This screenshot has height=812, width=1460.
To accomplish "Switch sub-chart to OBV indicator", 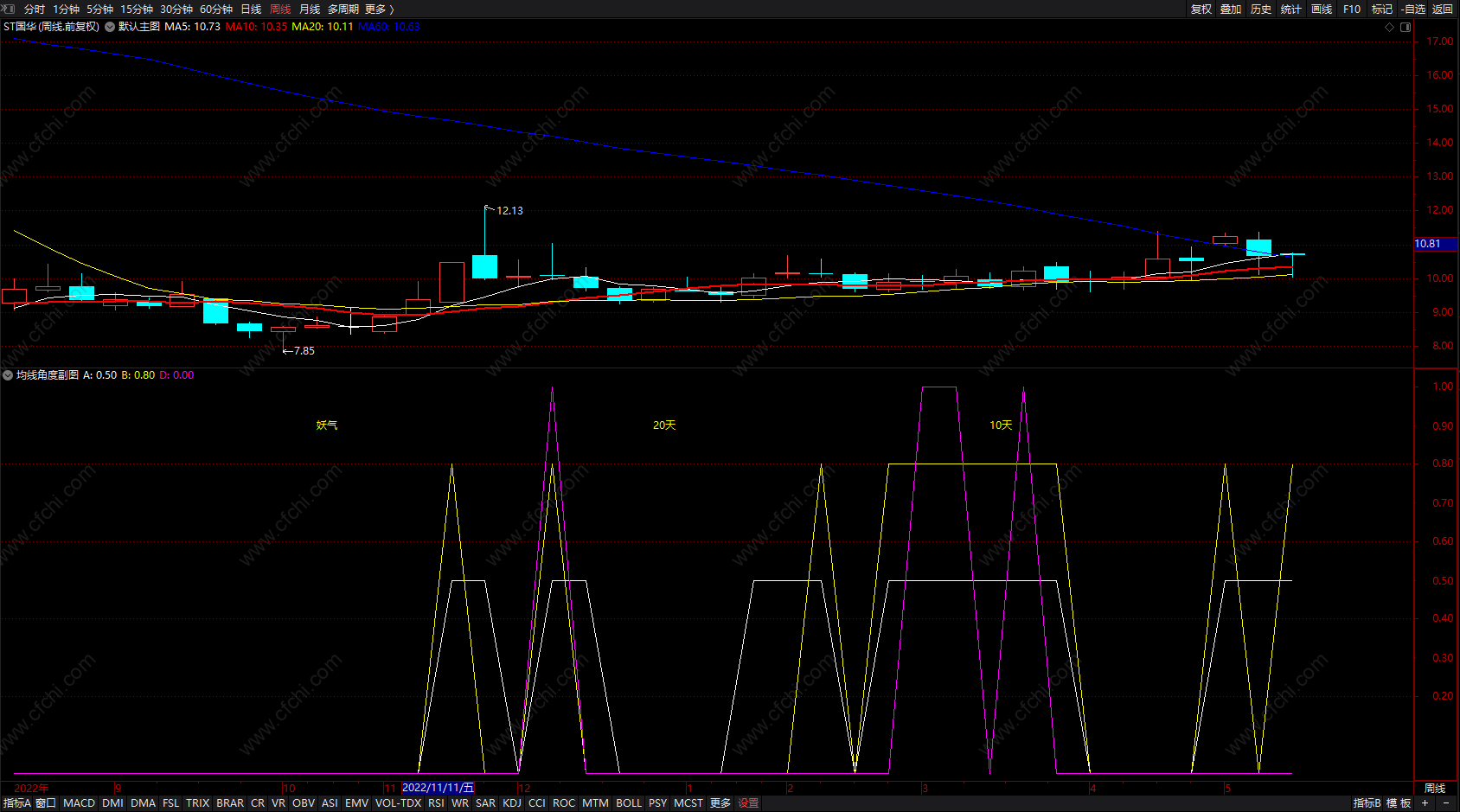I will coord(304,803).
